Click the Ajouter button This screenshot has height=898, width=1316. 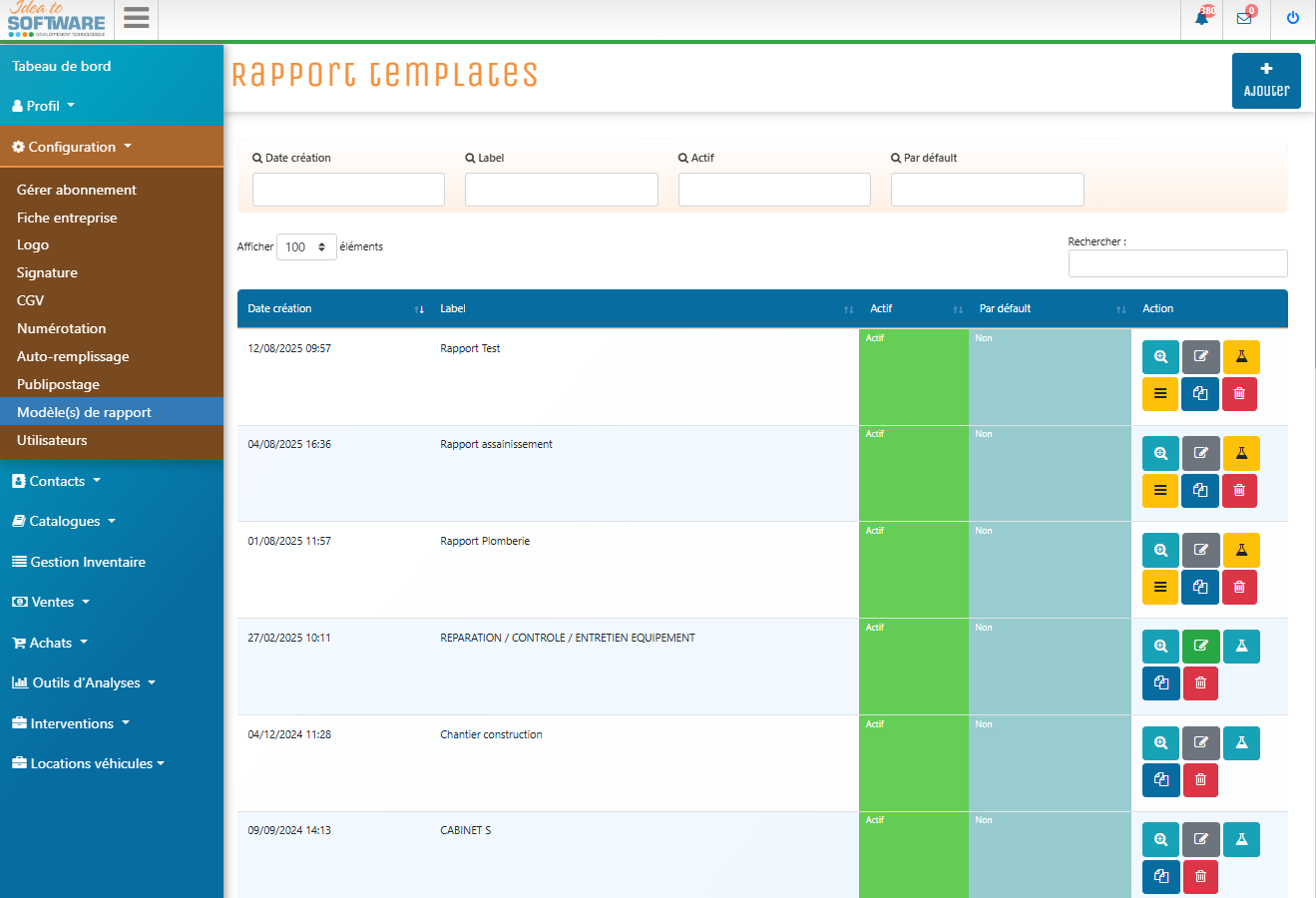click(1266, 81)
